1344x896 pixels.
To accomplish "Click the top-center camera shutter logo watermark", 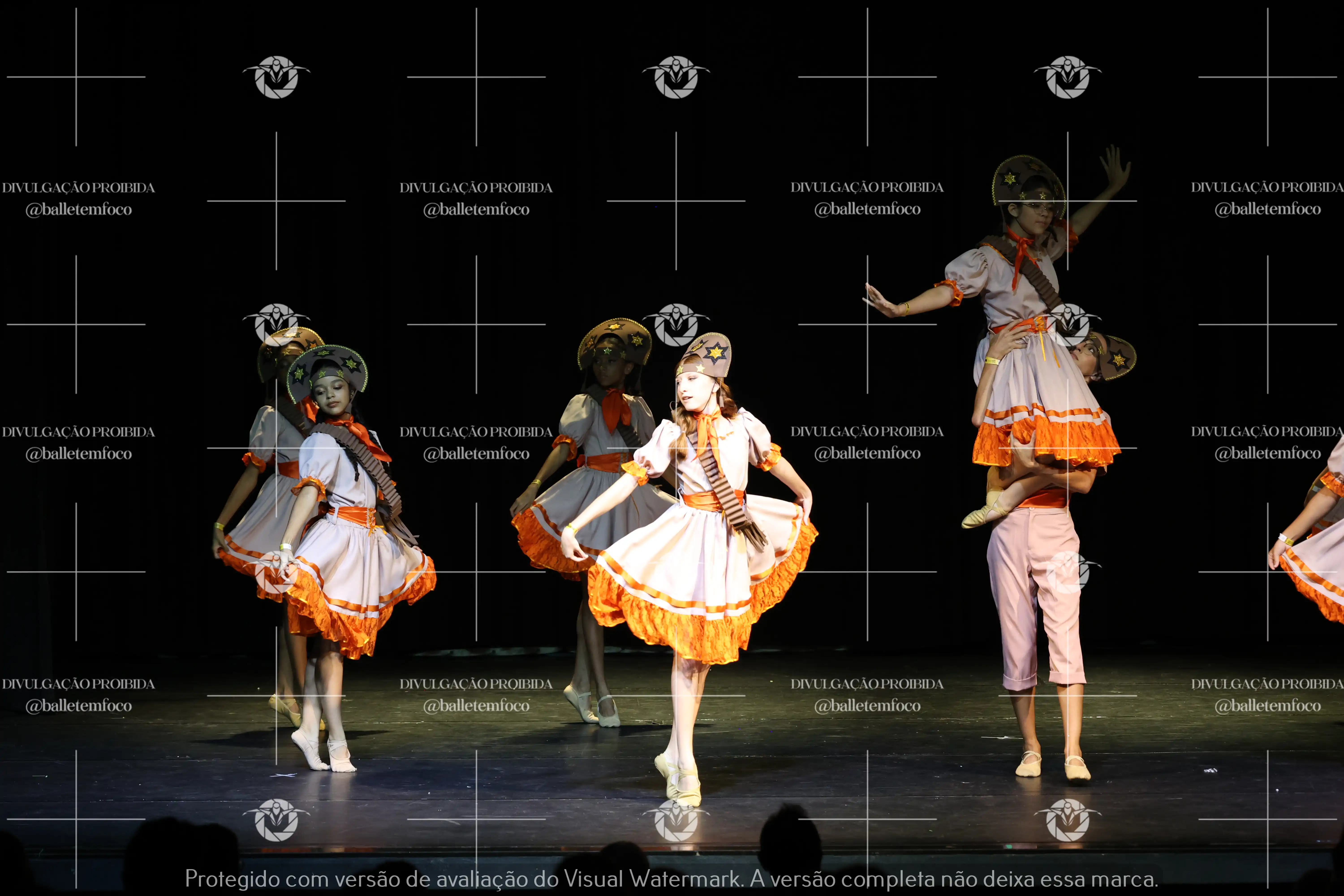I will point(676,77).
